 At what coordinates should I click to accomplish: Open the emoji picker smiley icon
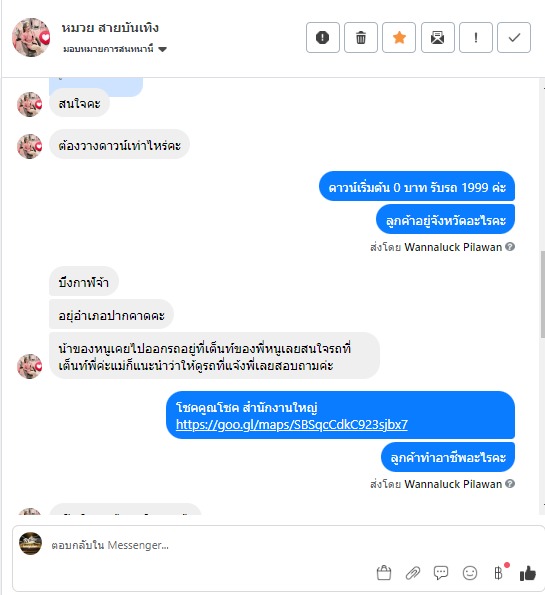pyautogui.click(x=470, y=573)
